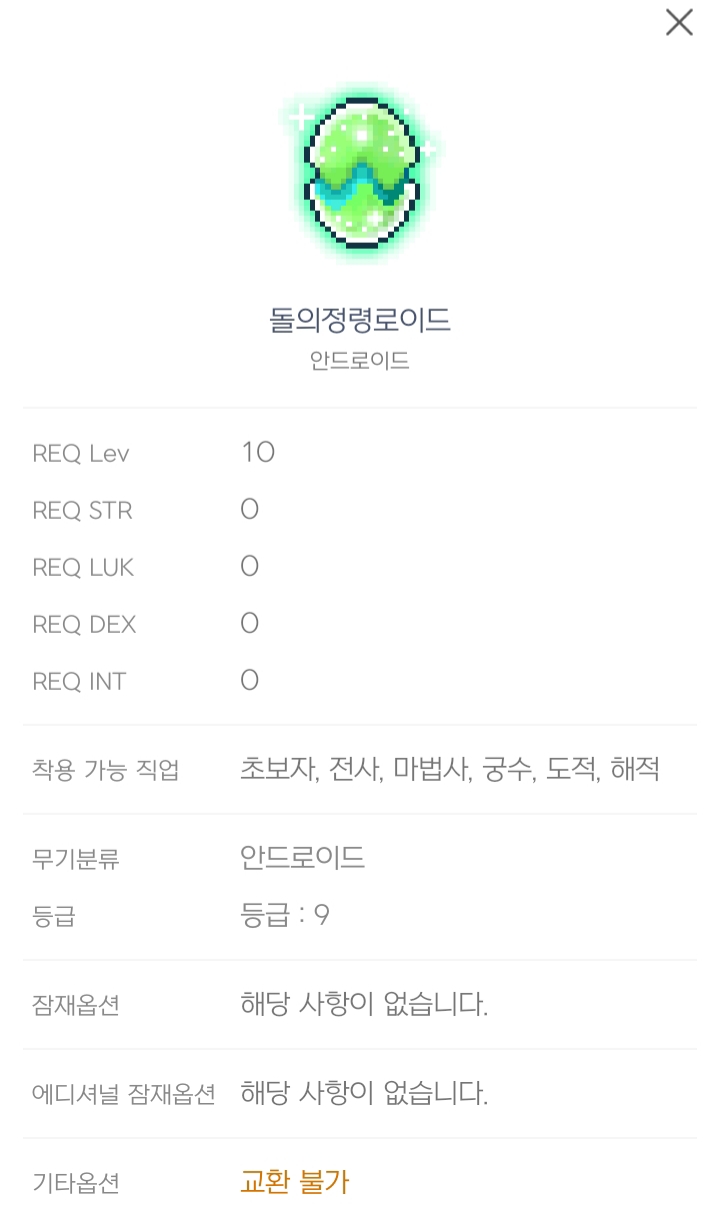Click the orange 교환 불가 text

tap(295, 1182)
